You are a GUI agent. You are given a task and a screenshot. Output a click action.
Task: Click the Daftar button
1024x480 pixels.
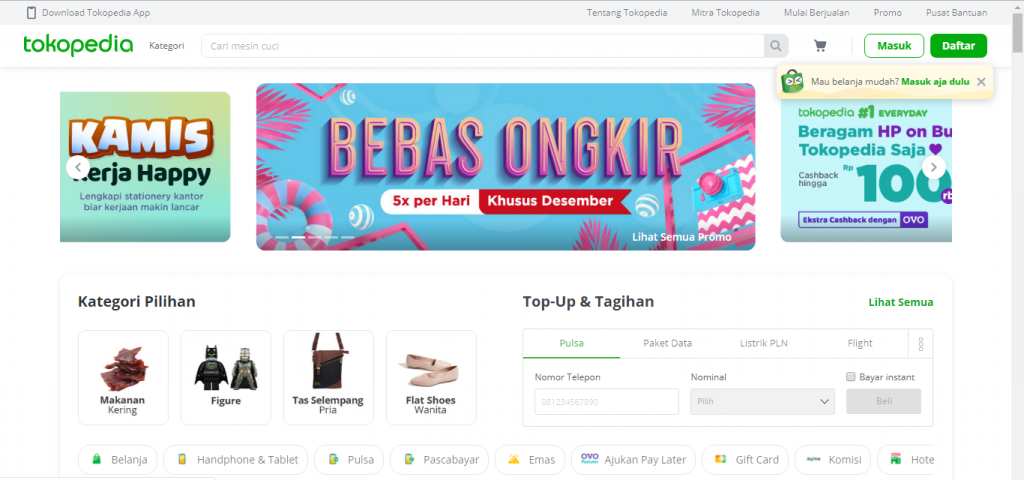[x=959, y=46]
